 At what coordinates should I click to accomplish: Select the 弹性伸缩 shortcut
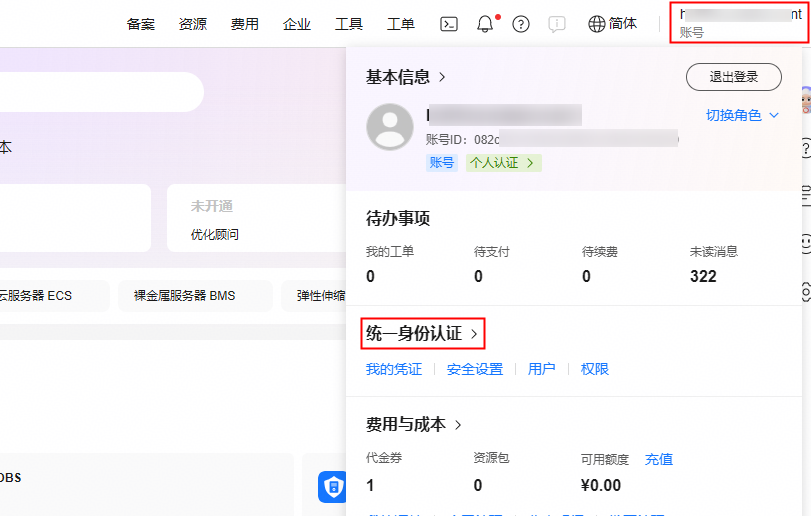click(x=314, y=296)
